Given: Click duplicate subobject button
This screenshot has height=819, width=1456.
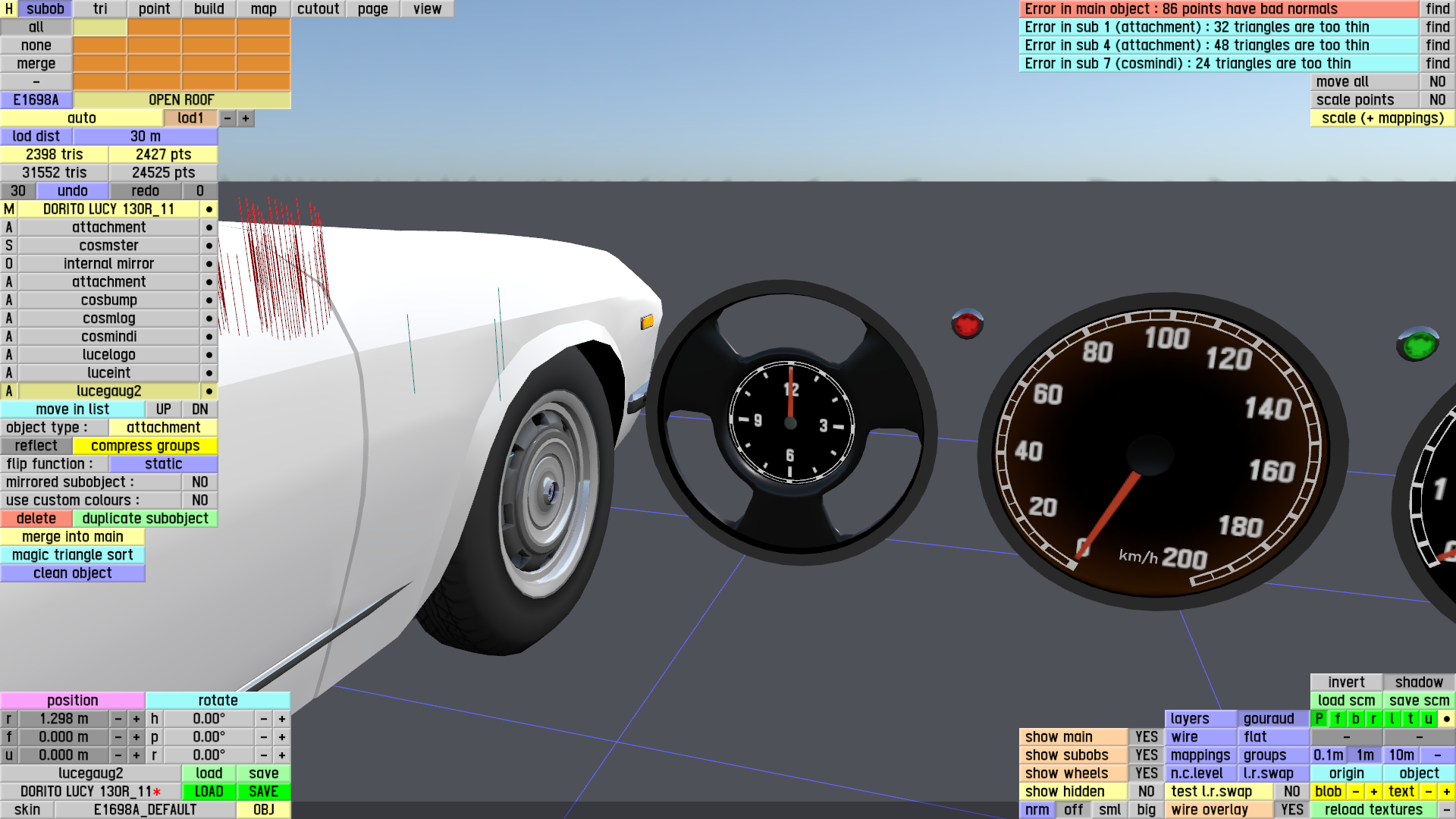Looking at the screenshot, I should click(x=145, y=519).
